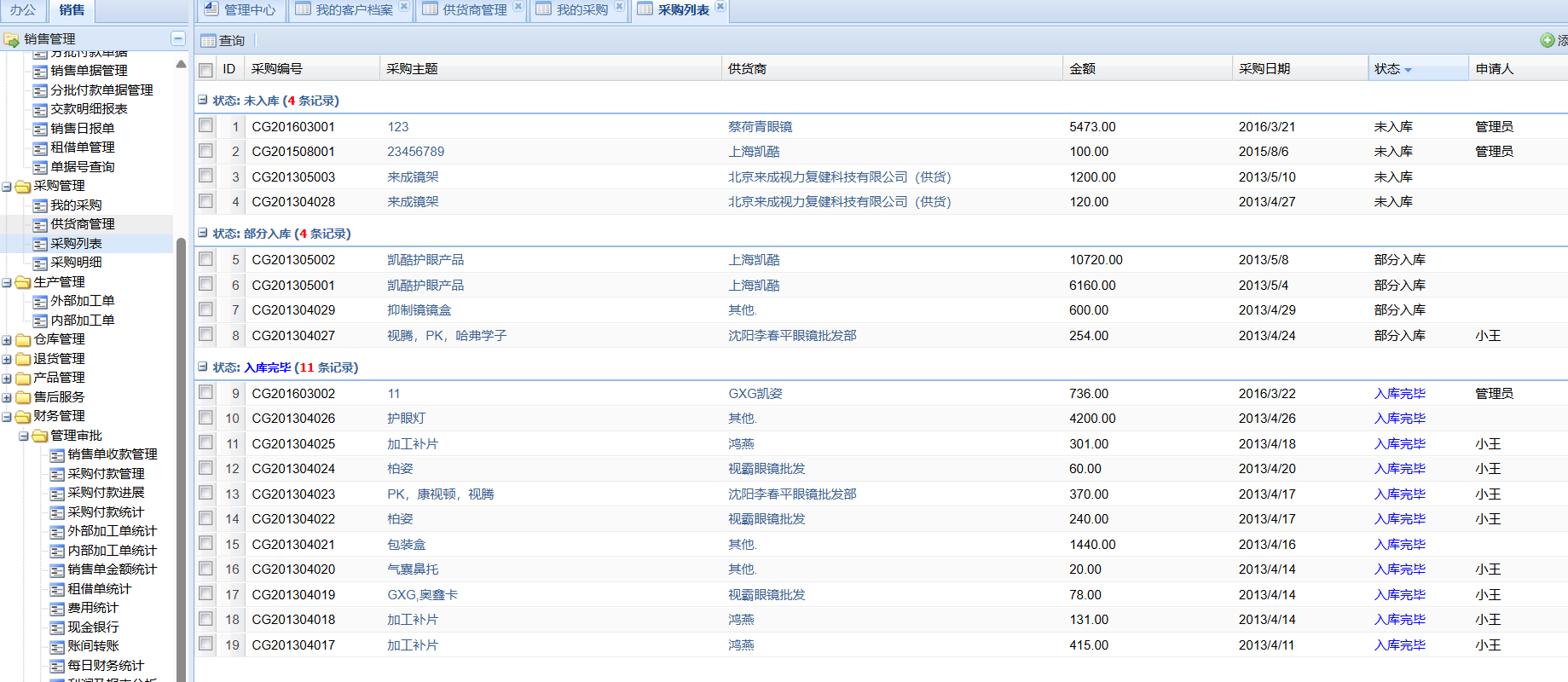1568x682 pixels.
Task: Collapse the 未入库 status group
Action: coord(203,100)
